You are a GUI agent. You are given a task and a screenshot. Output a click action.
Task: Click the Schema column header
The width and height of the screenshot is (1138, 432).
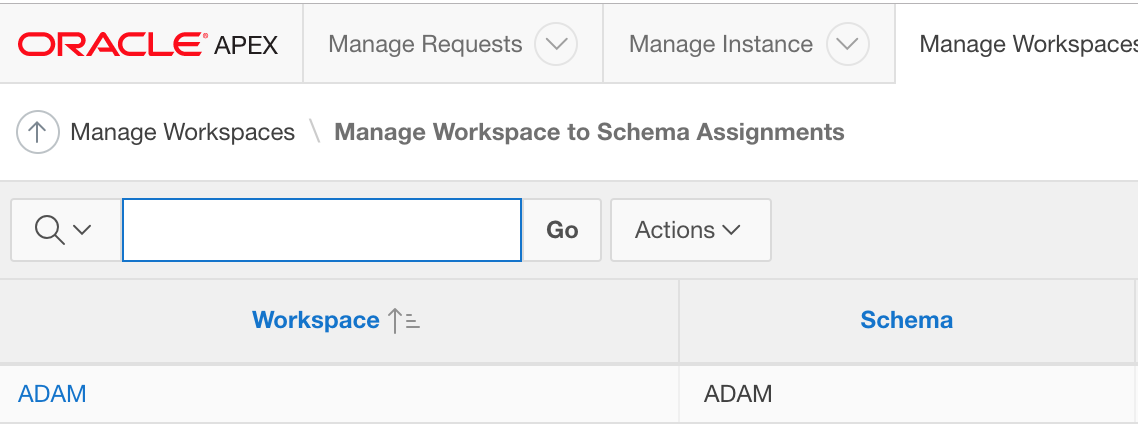[906, 320]
